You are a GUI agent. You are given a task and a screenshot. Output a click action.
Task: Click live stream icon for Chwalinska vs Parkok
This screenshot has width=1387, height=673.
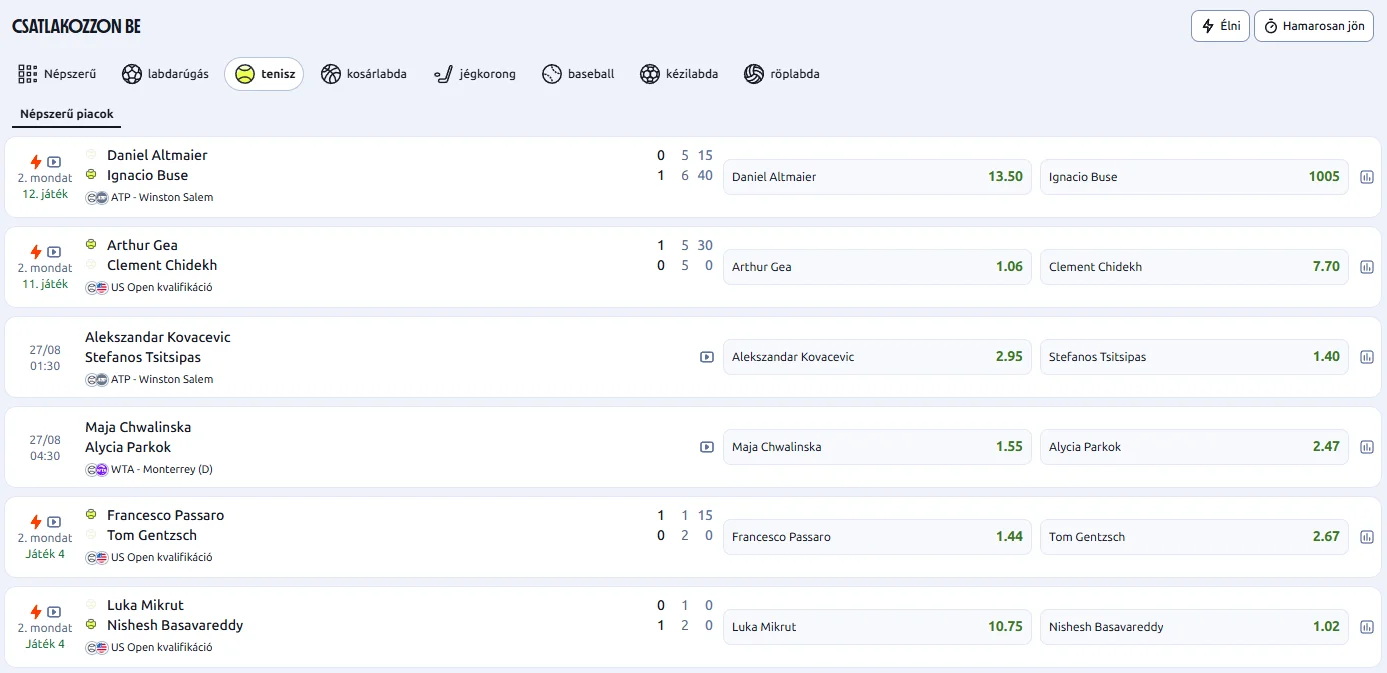tap(707, 447)
